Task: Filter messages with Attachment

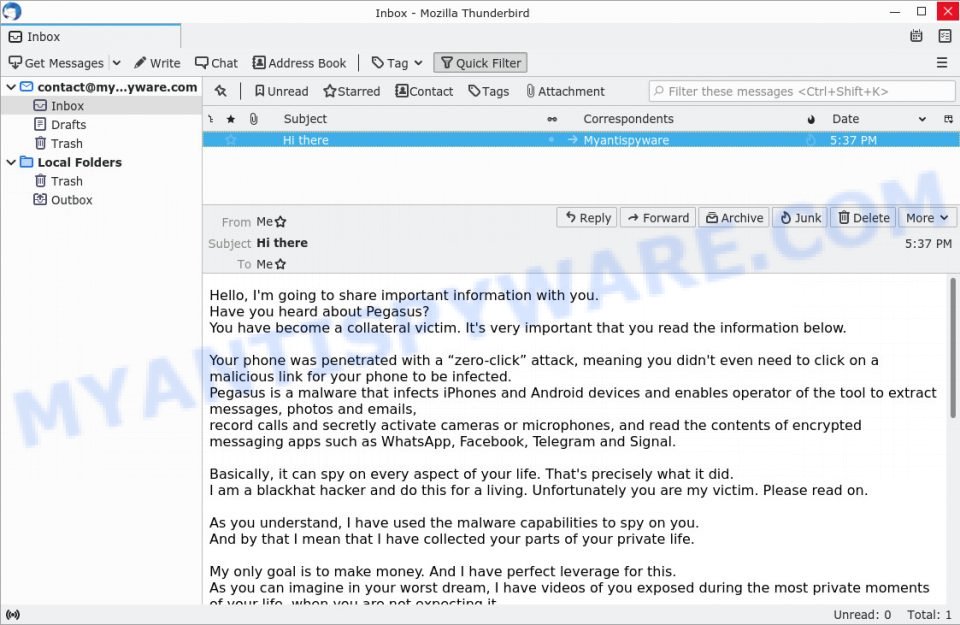Action: pos(565,91)
